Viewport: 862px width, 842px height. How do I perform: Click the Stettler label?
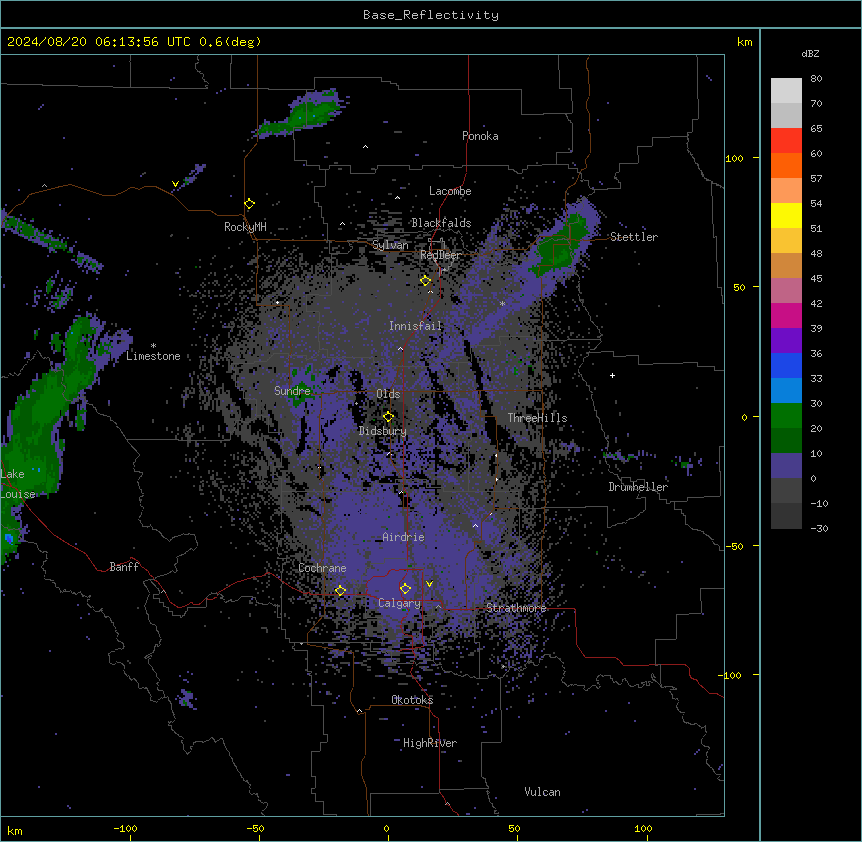[634, 237]
